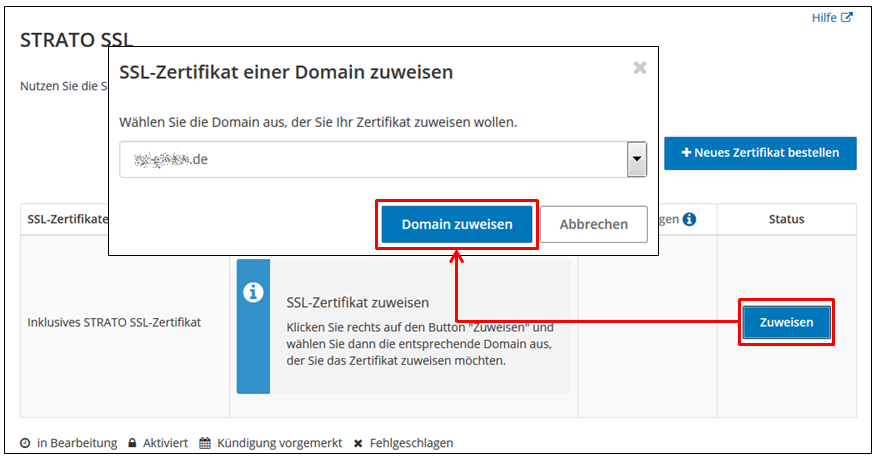
Task: Order new certificate via Neues Zertifikat bestellen
Action: click(760, 153)
